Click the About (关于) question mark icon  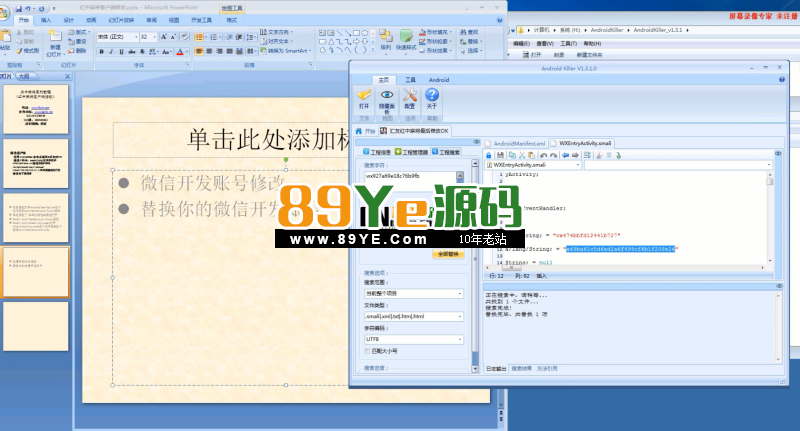432,95
